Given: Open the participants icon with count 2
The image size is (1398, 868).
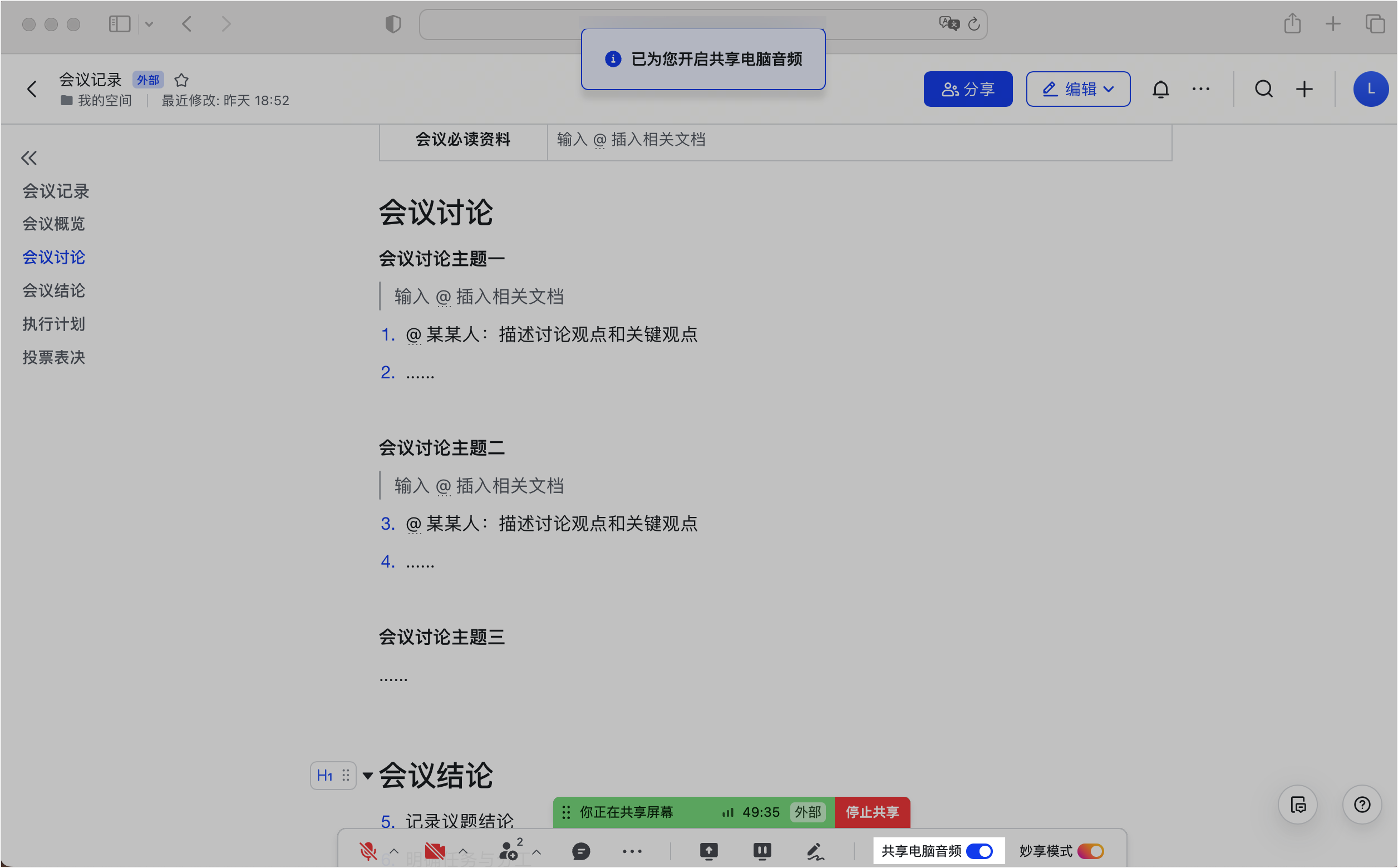Looking at the screenshot, I should 509,851.
